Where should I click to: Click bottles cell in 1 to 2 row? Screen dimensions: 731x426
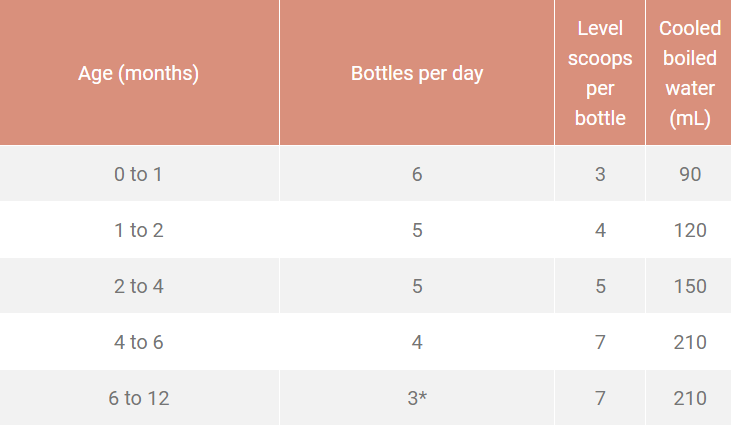[x=417, y=230]
